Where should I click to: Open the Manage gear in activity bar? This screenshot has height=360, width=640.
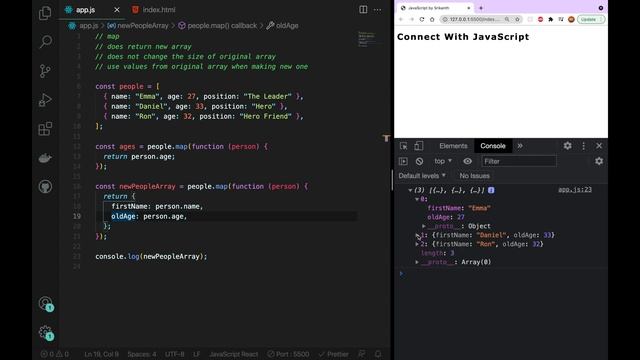(x=46, y=333)
